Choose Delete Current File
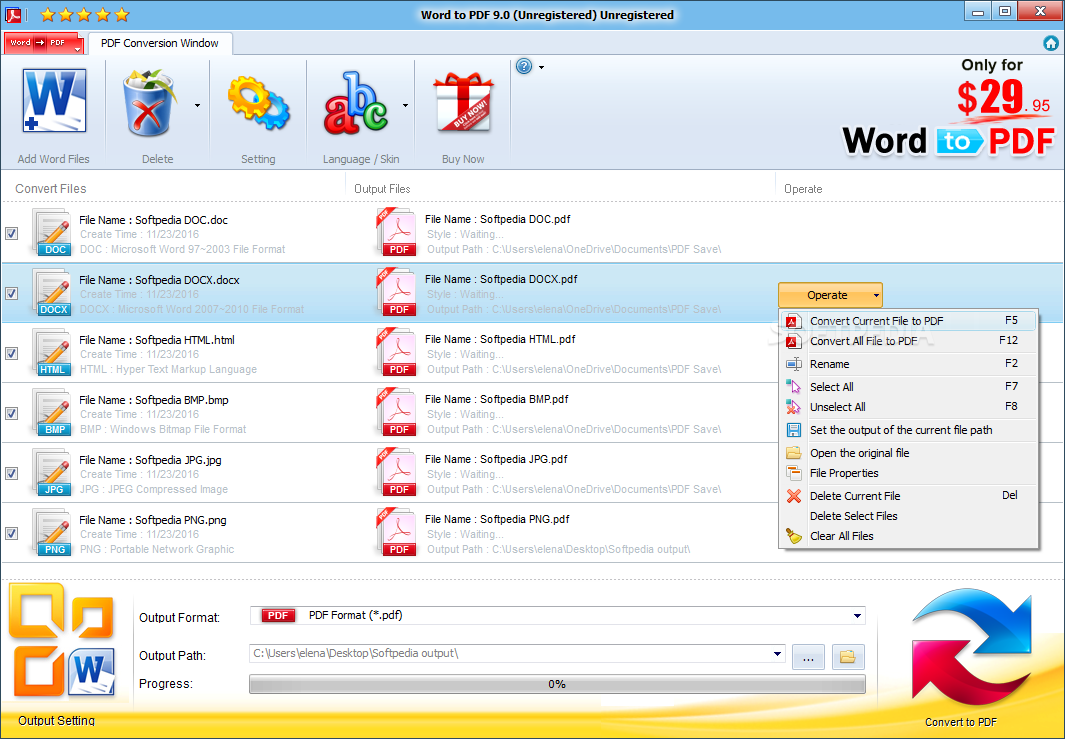 point(909,496)
